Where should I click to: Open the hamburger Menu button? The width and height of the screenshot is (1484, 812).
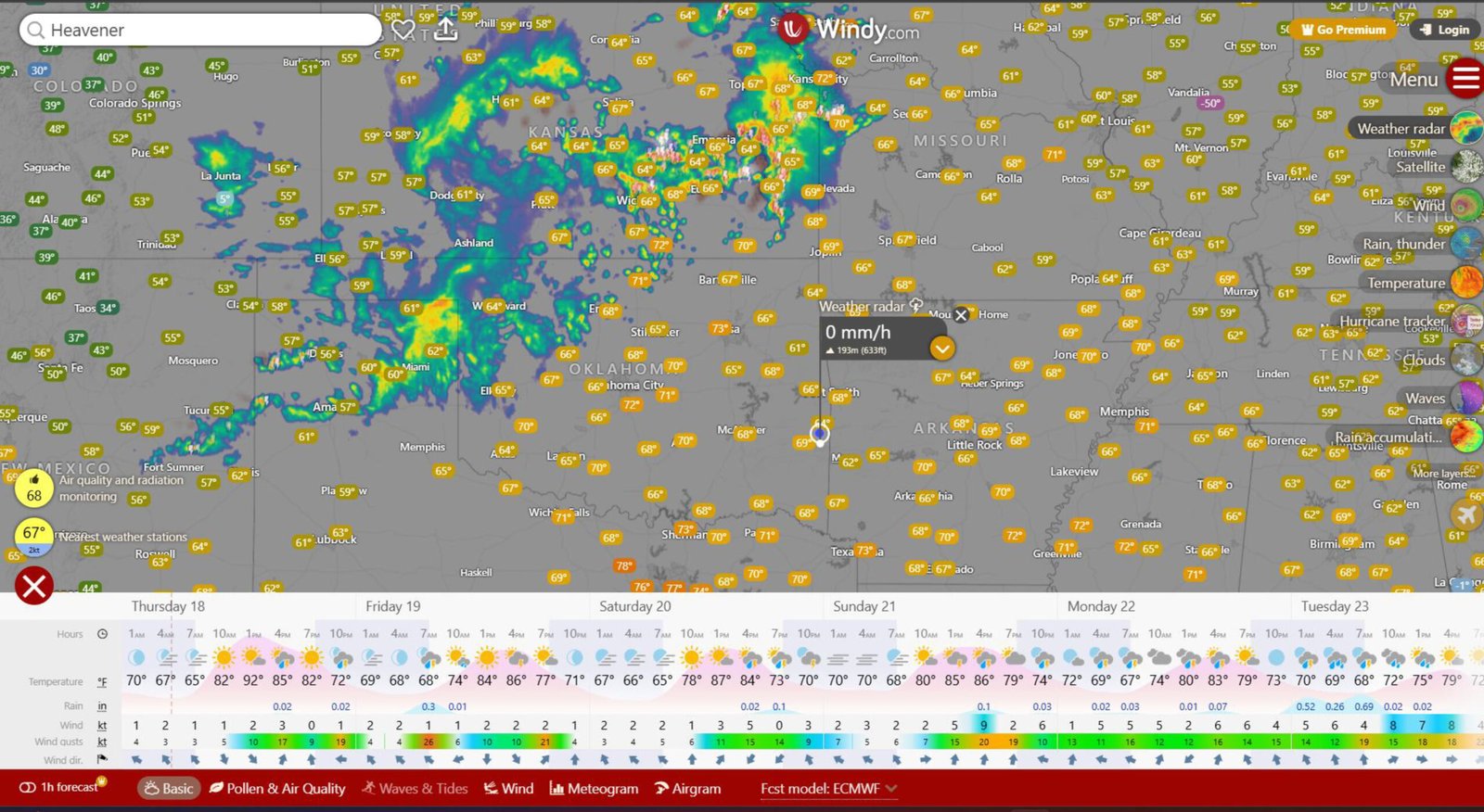(x=1465, y=78)
